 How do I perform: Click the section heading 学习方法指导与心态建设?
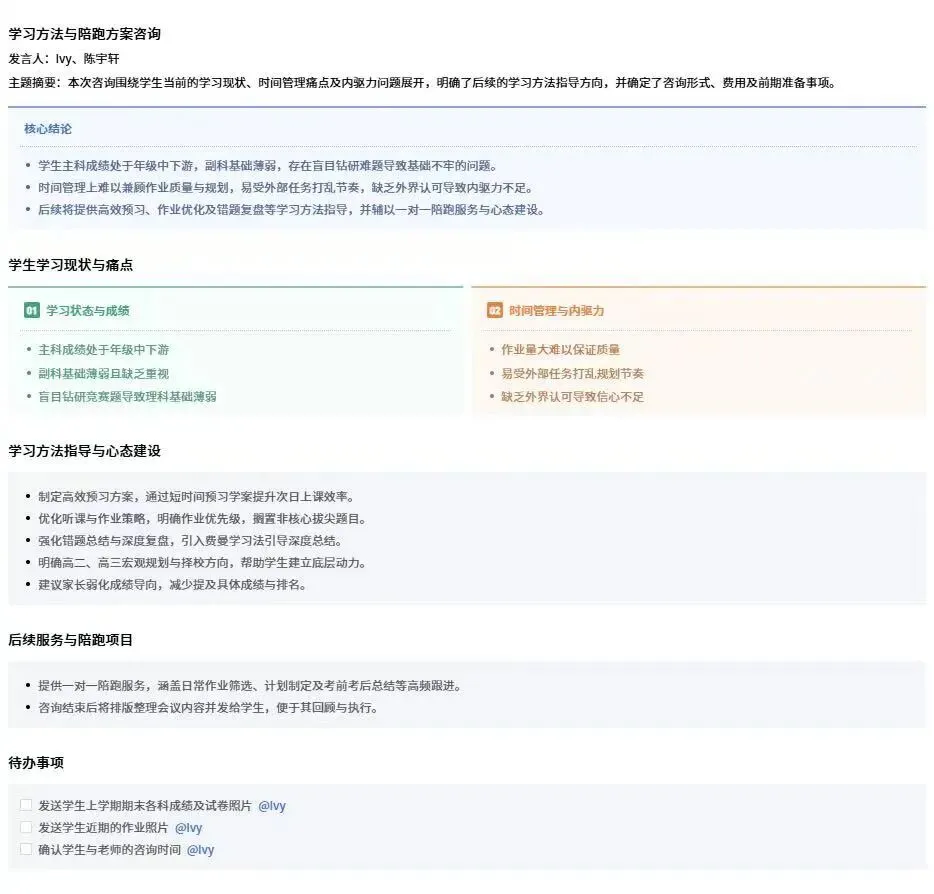[85, 451]
